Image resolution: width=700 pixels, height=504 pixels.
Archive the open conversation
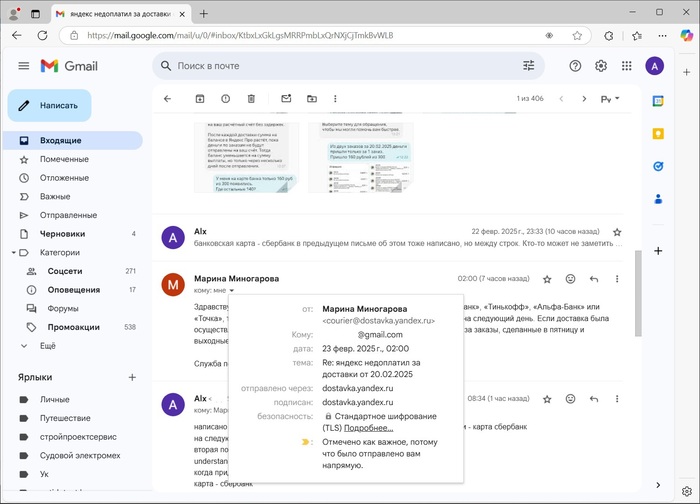(x=200, y=99)
